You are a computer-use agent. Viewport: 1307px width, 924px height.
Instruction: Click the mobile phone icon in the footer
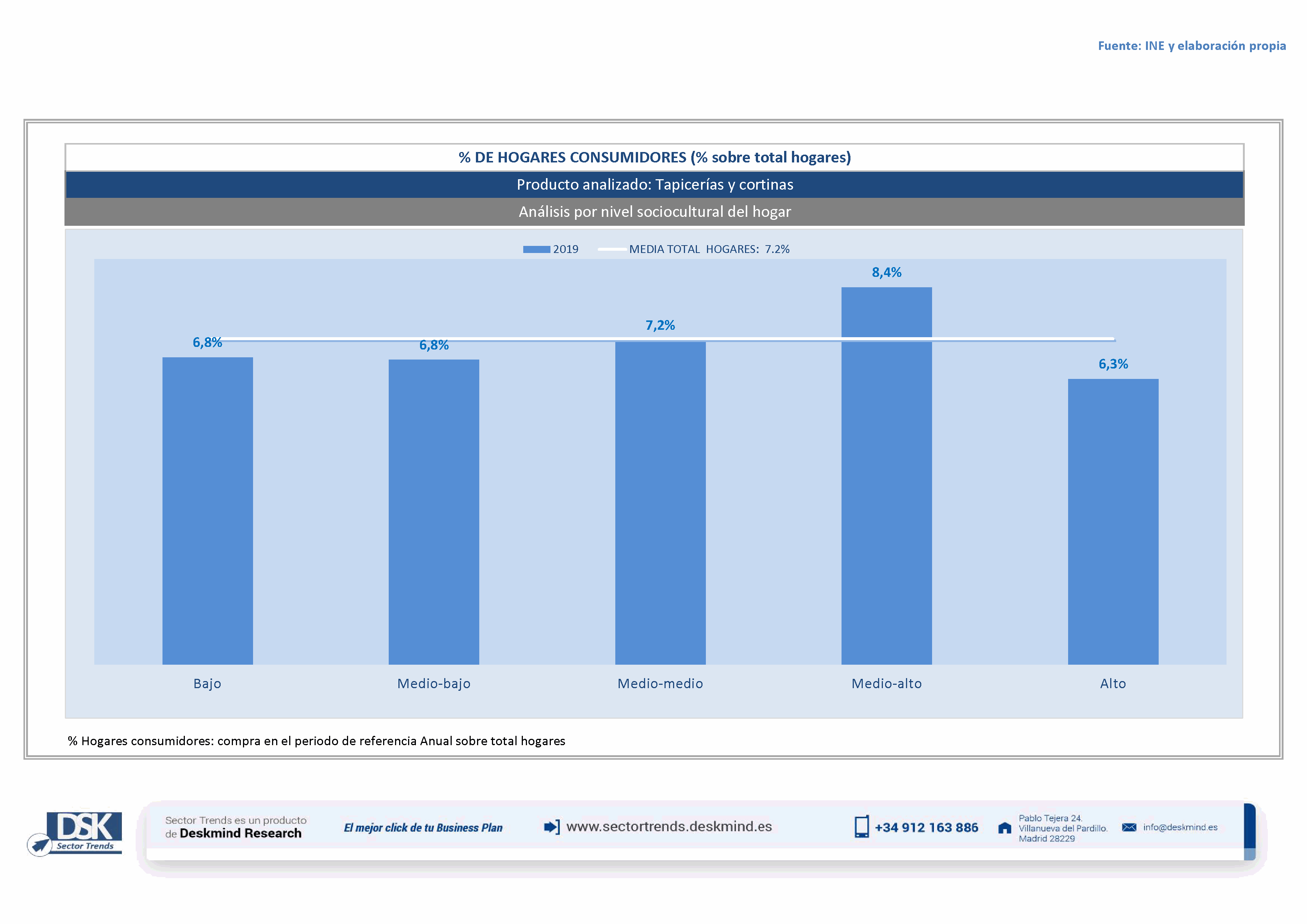[x=861, y=827]
